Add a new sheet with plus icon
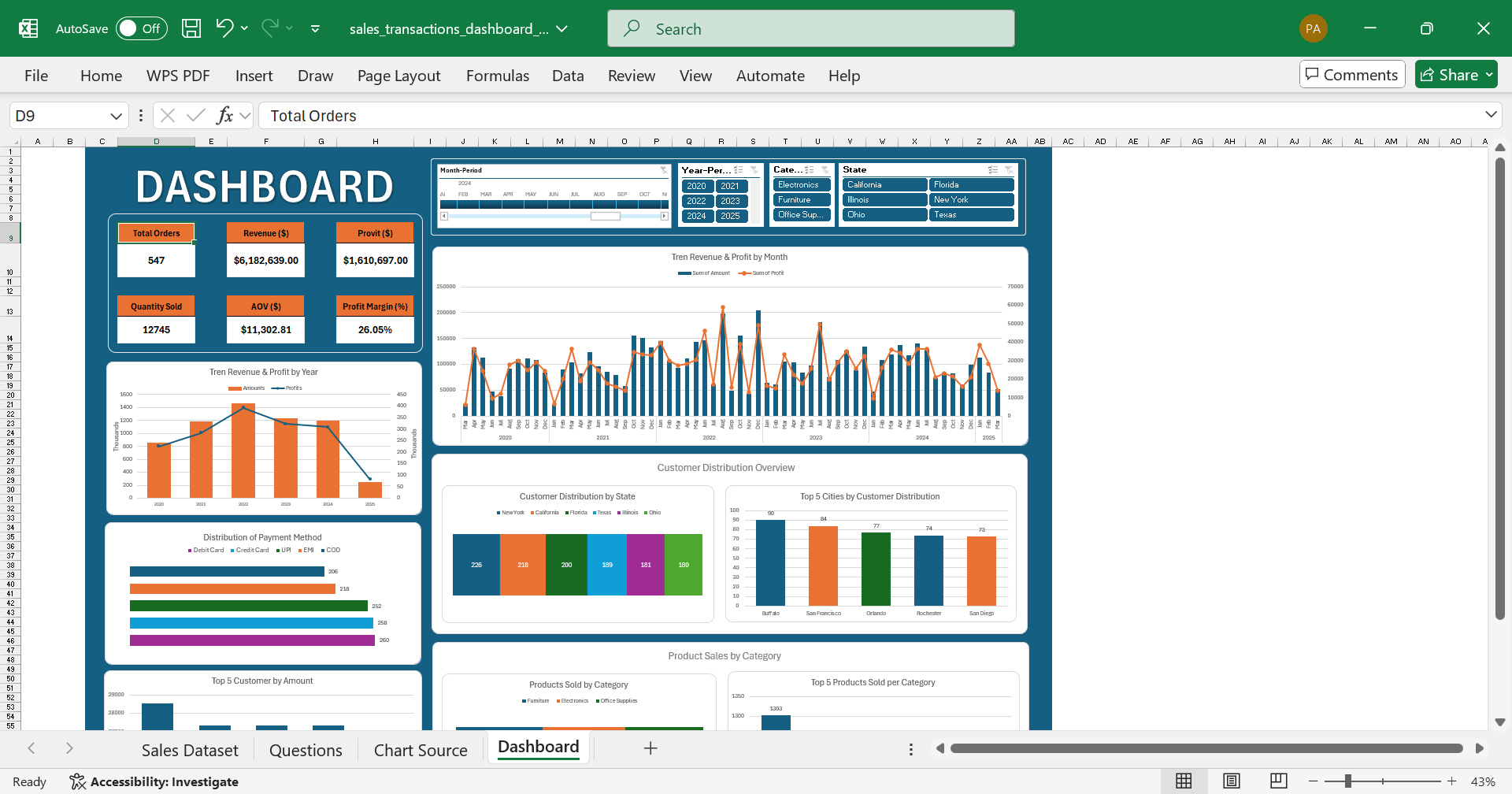1512x794 pixels. coord(650,748)
